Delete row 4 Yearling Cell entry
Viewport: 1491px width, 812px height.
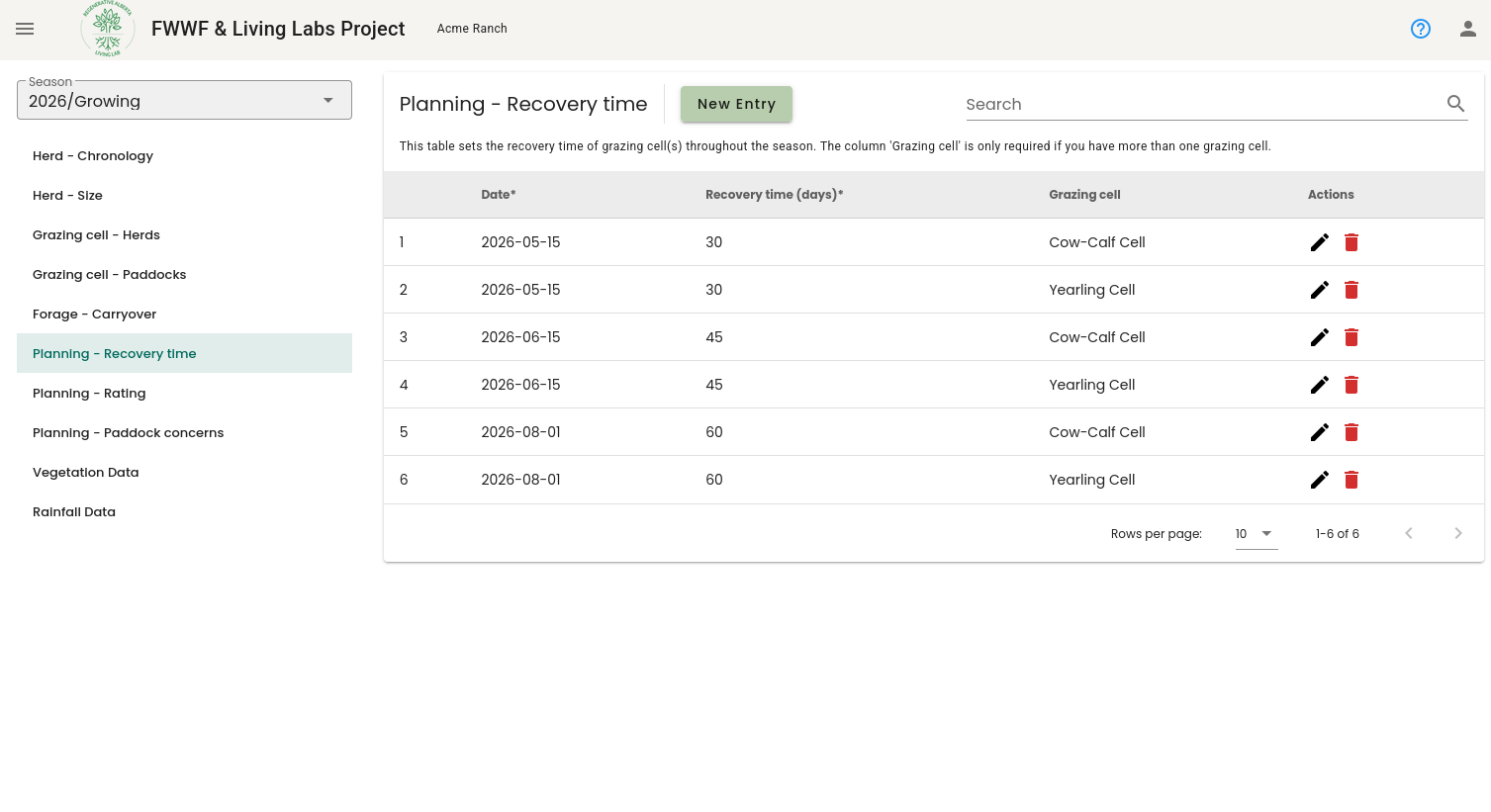click(1351, 385)
